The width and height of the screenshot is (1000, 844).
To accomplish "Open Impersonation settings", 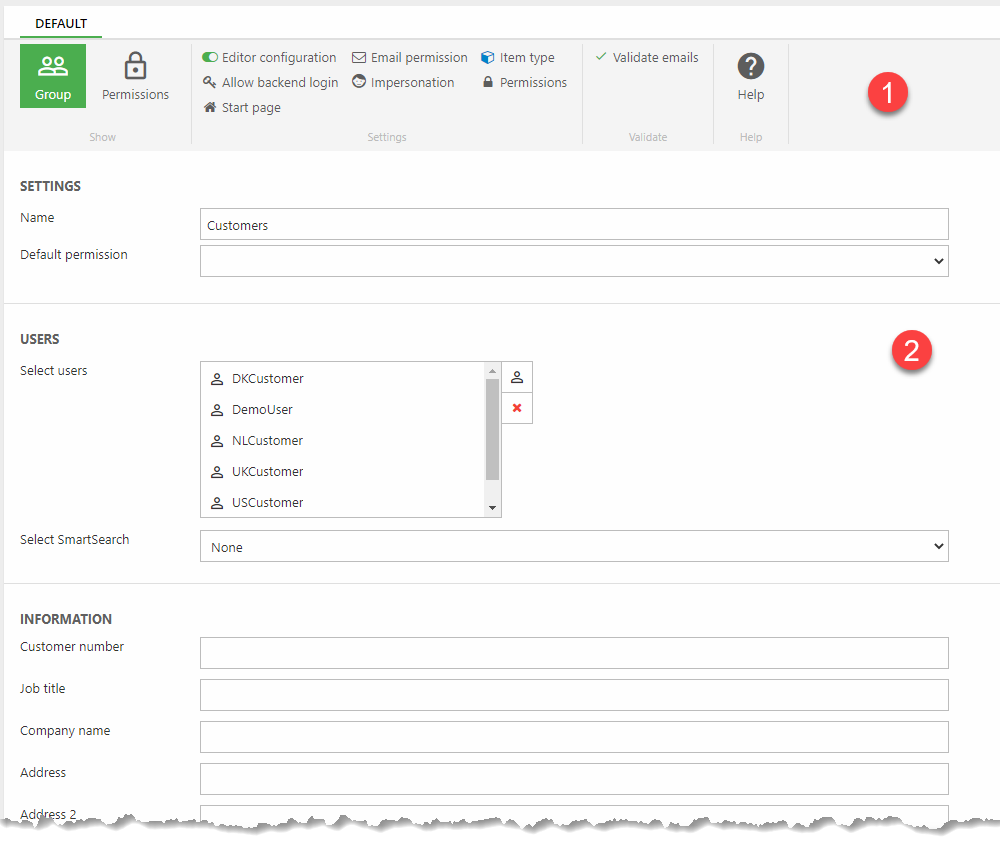I will pos(403,83).
